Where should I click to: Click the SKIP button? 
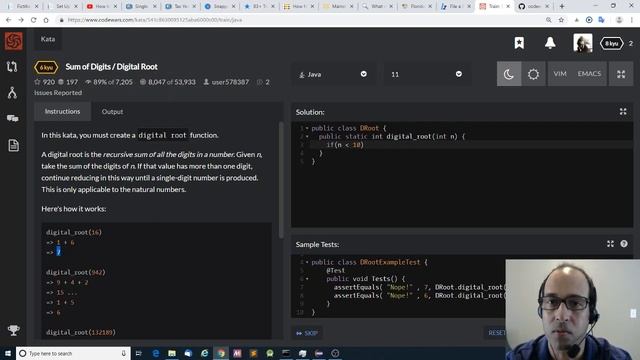click(307, 333)
